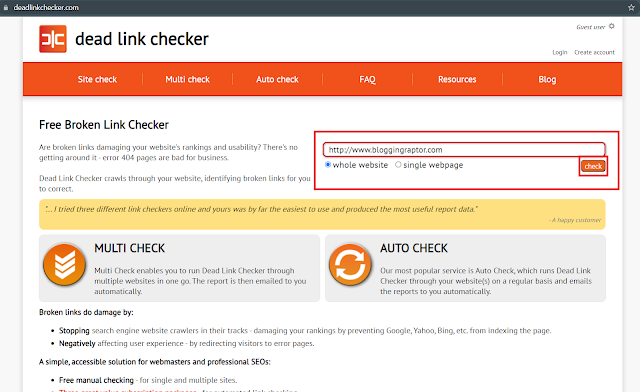Click the Login link

pos(560,52)
